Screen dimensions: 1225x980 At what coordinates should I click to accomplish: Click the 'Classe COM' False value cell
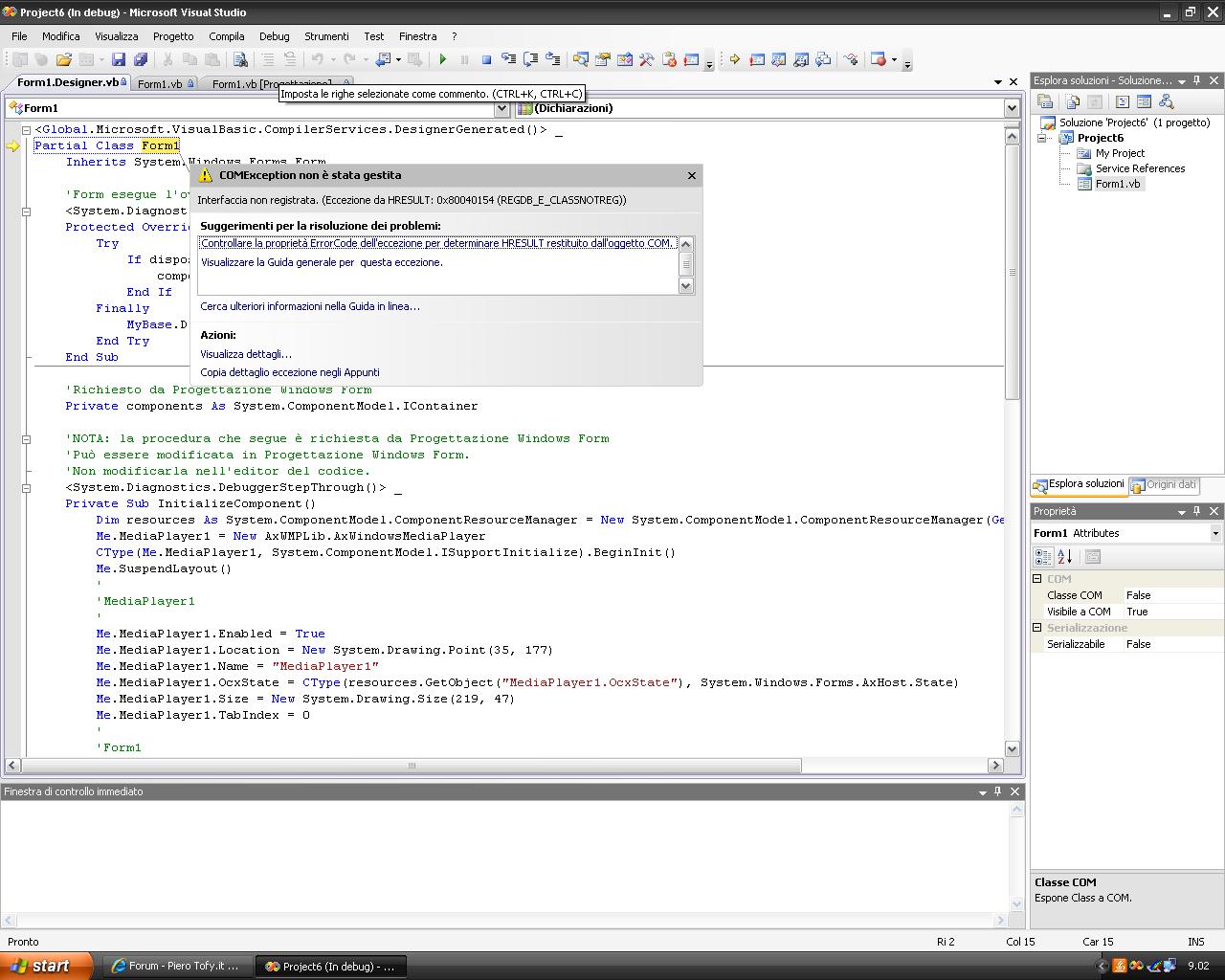[x=1173, y=595]
